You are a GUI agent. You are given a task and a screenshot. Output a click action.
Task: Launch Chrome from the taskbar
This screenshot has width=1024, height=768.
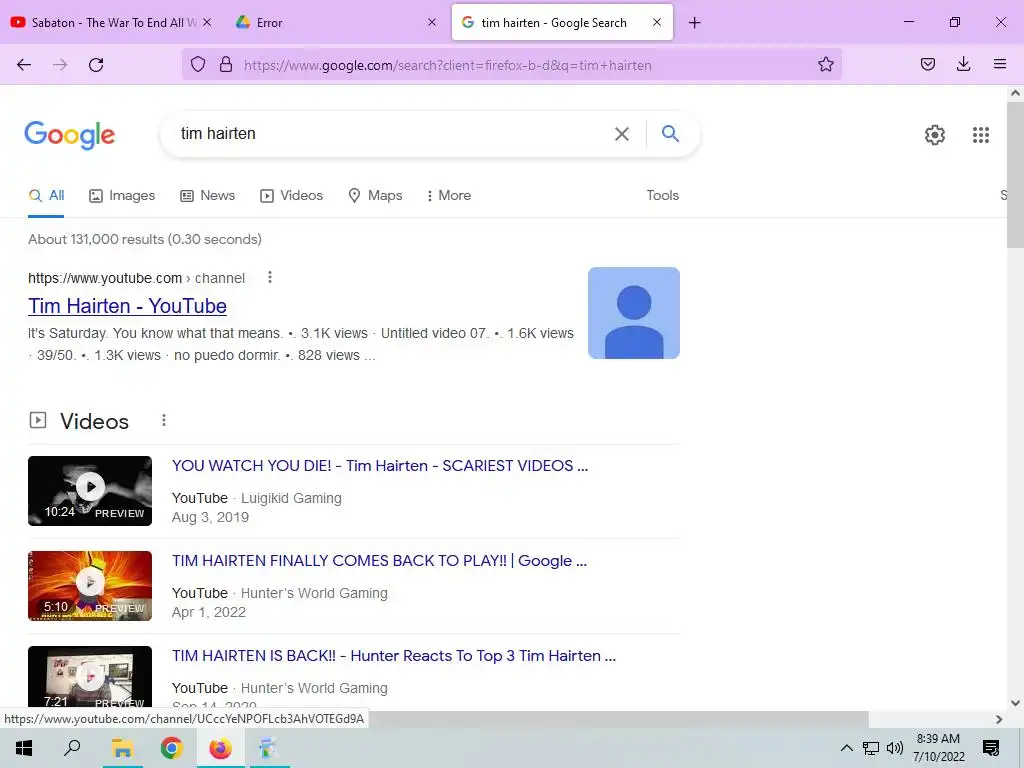coord(171,748)
